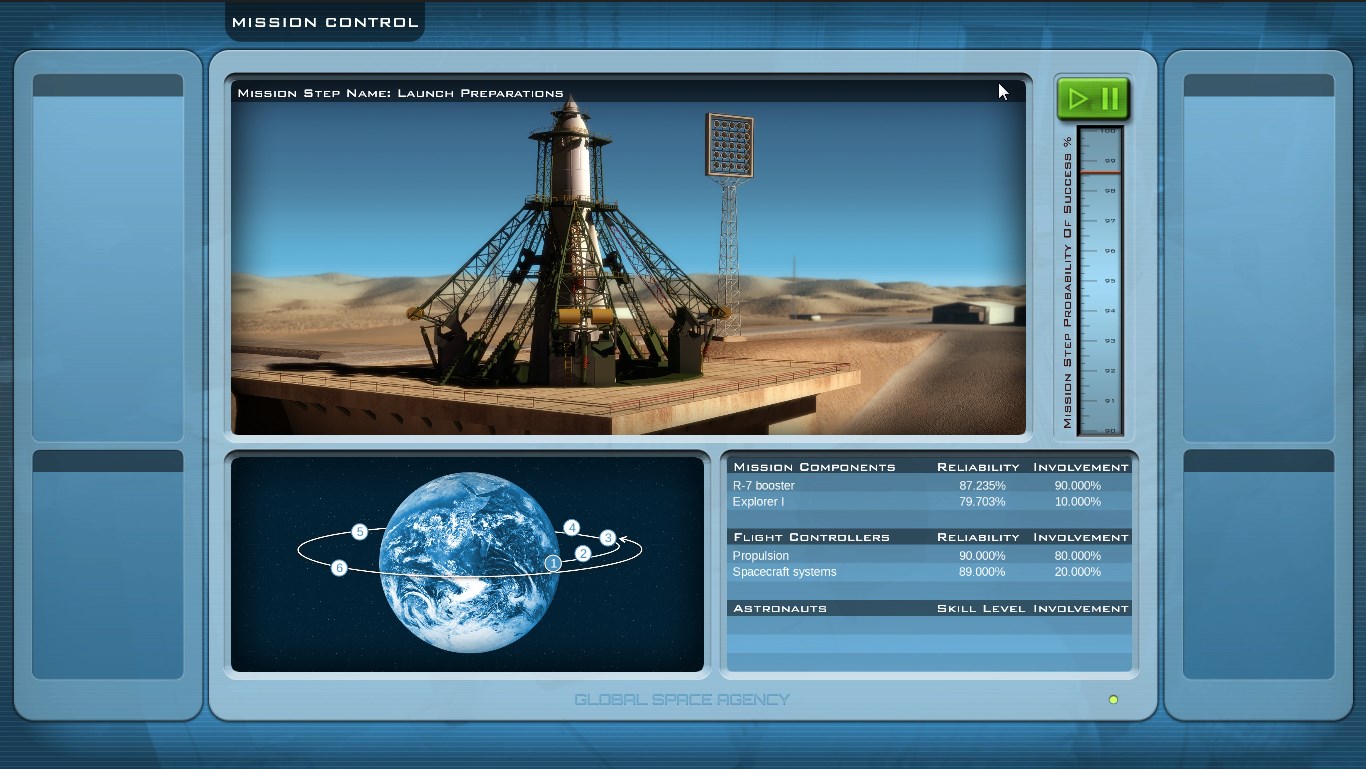Click the probability of success gauge
Image resolution: width=1366 pixels, height=769 pixels.
click(x=1100, y=281)
